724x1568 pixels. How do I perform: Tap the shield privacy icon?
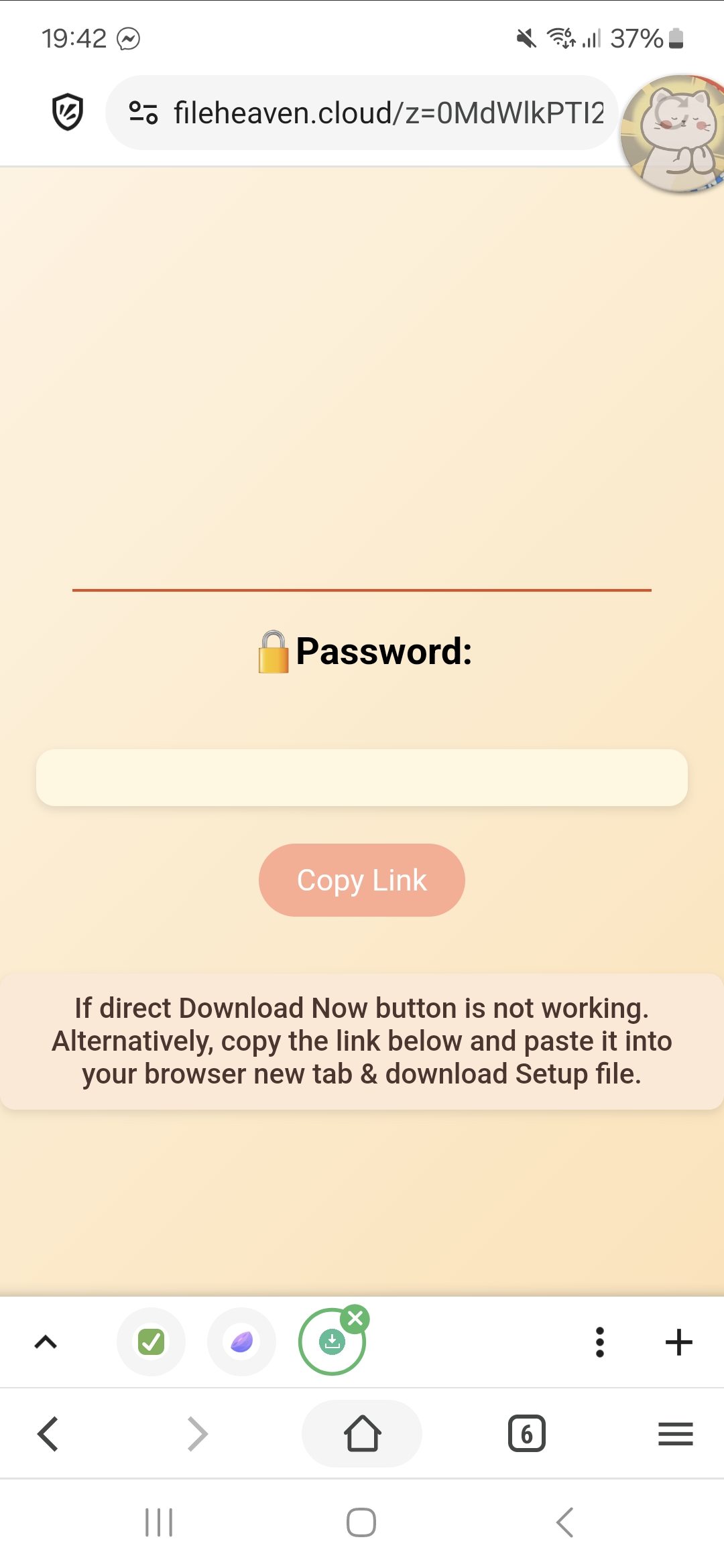[68, 112]
